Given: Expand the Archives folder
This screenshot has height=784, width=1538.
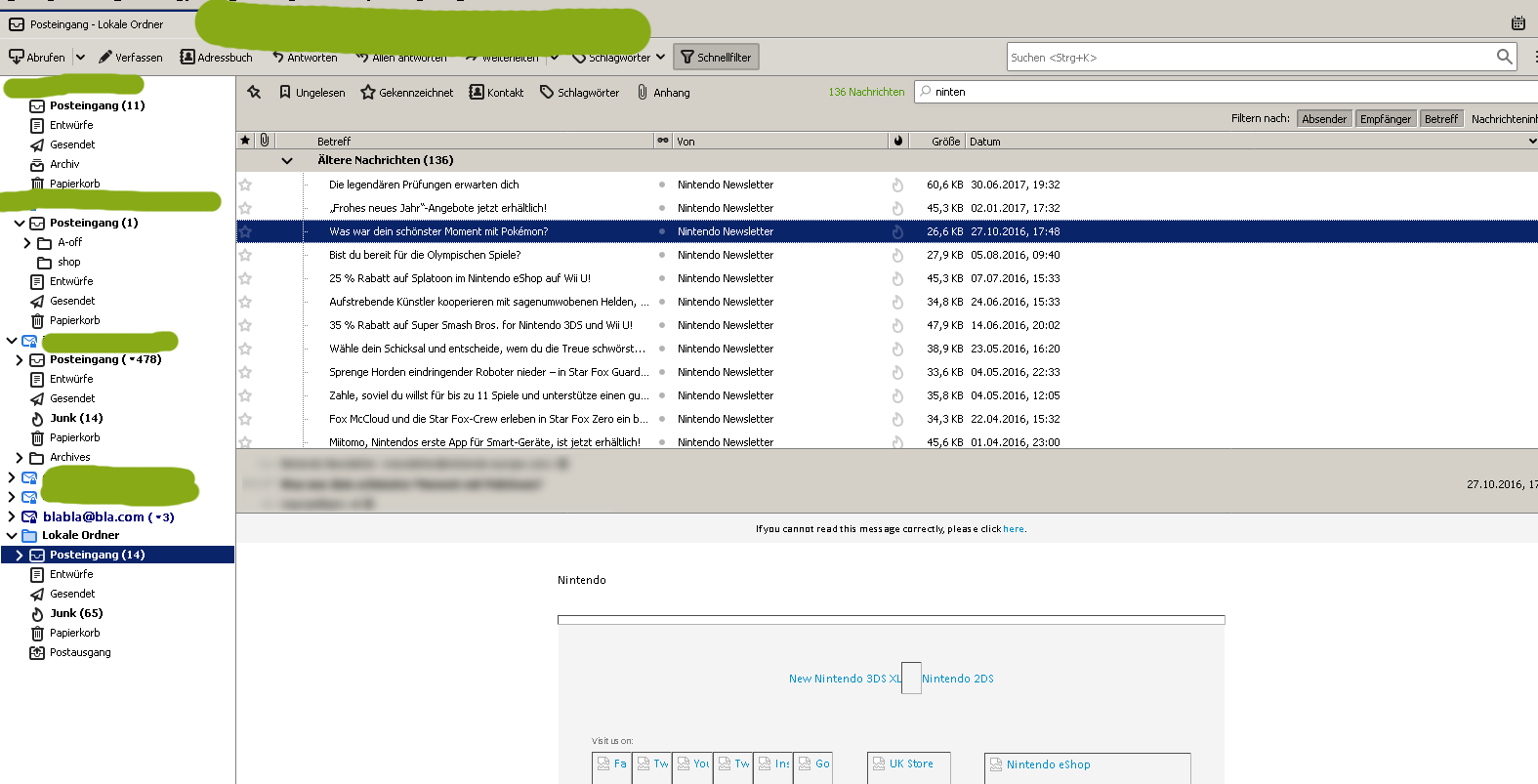Looking at the screenshot, I should point(19,457).
